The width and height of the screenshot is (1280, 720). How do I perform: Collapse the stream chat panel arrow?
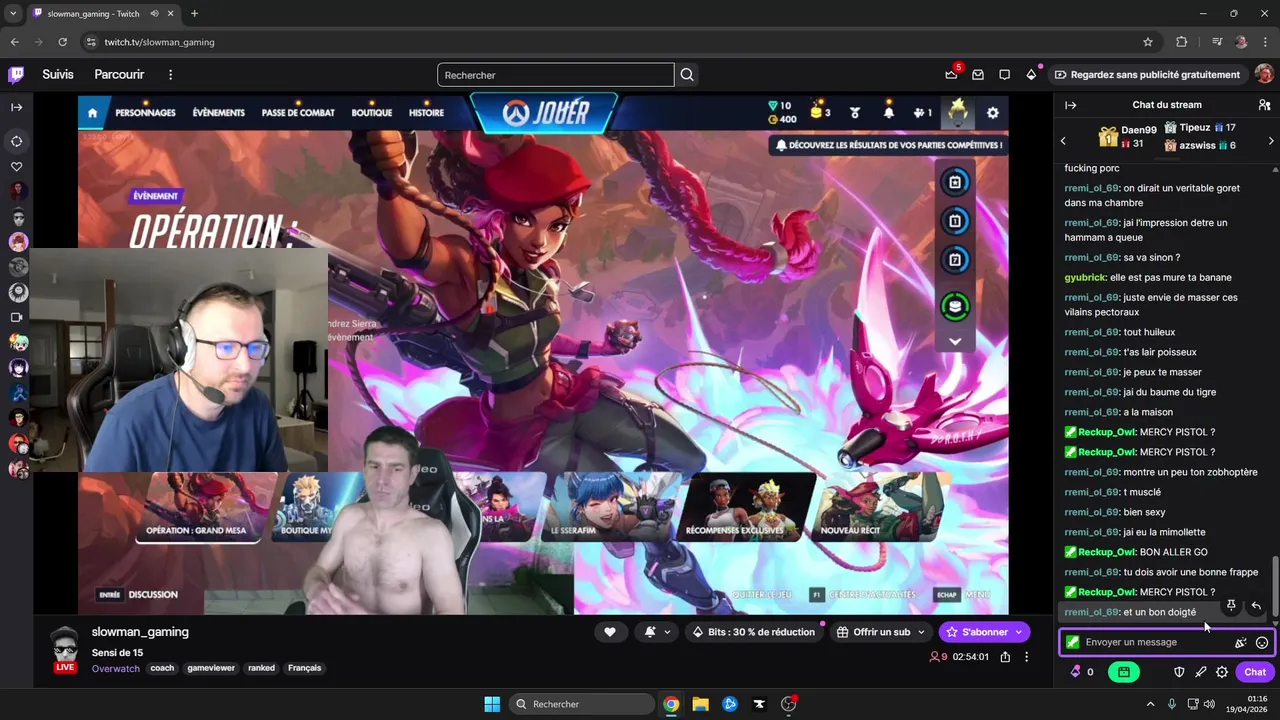click(x=1070, y=105)
